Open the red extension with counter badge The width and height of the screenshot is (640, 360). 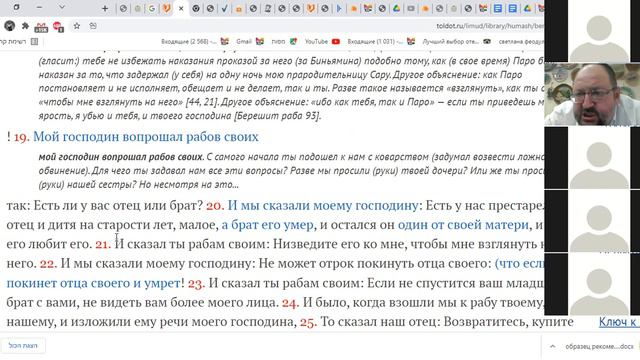click(x=58, y=27)
